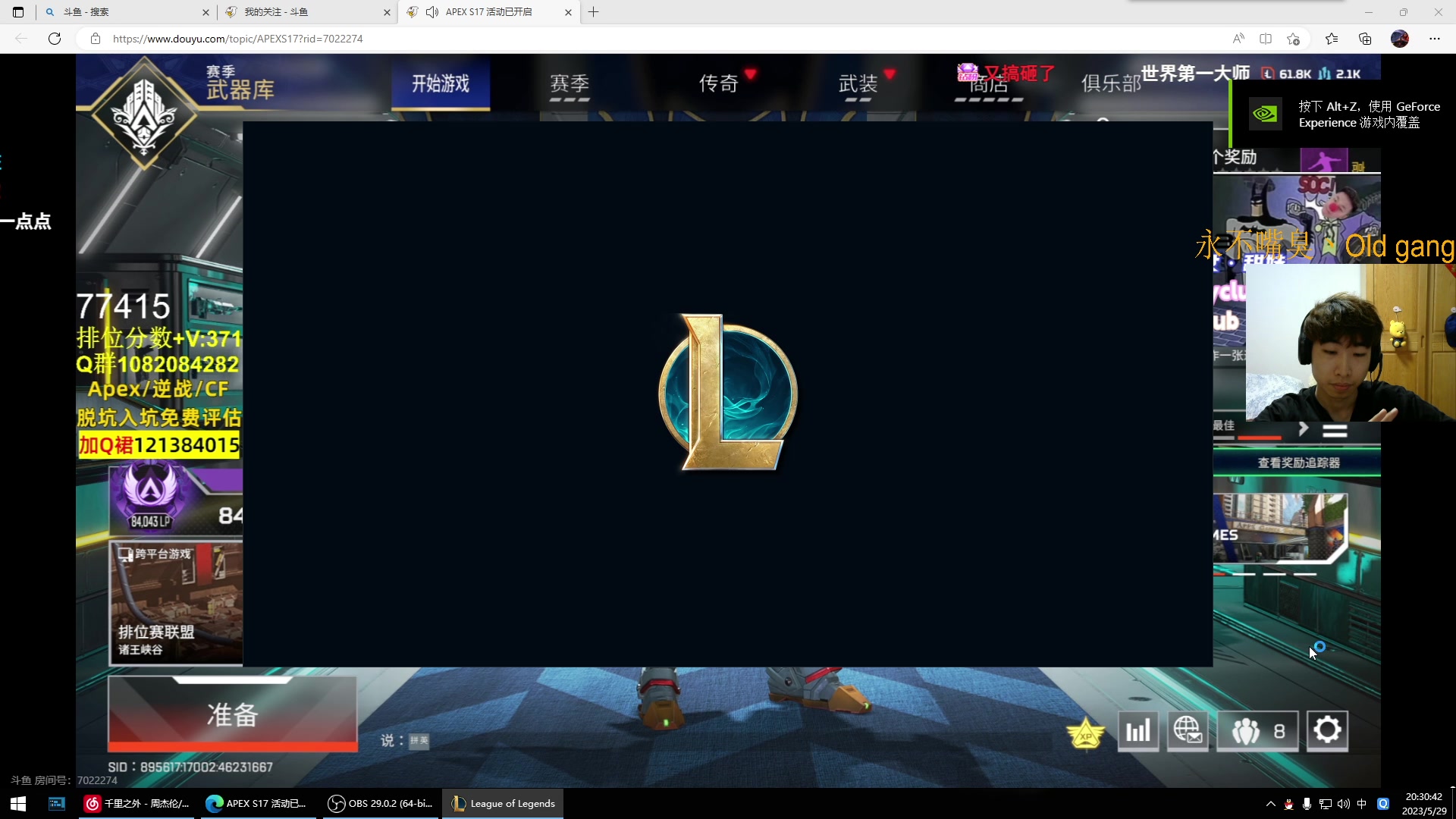Viewport: 1456px width, 819px height.
Task: Select the 开始游戏 tab in Apex lobby
Action: (441, 84)
